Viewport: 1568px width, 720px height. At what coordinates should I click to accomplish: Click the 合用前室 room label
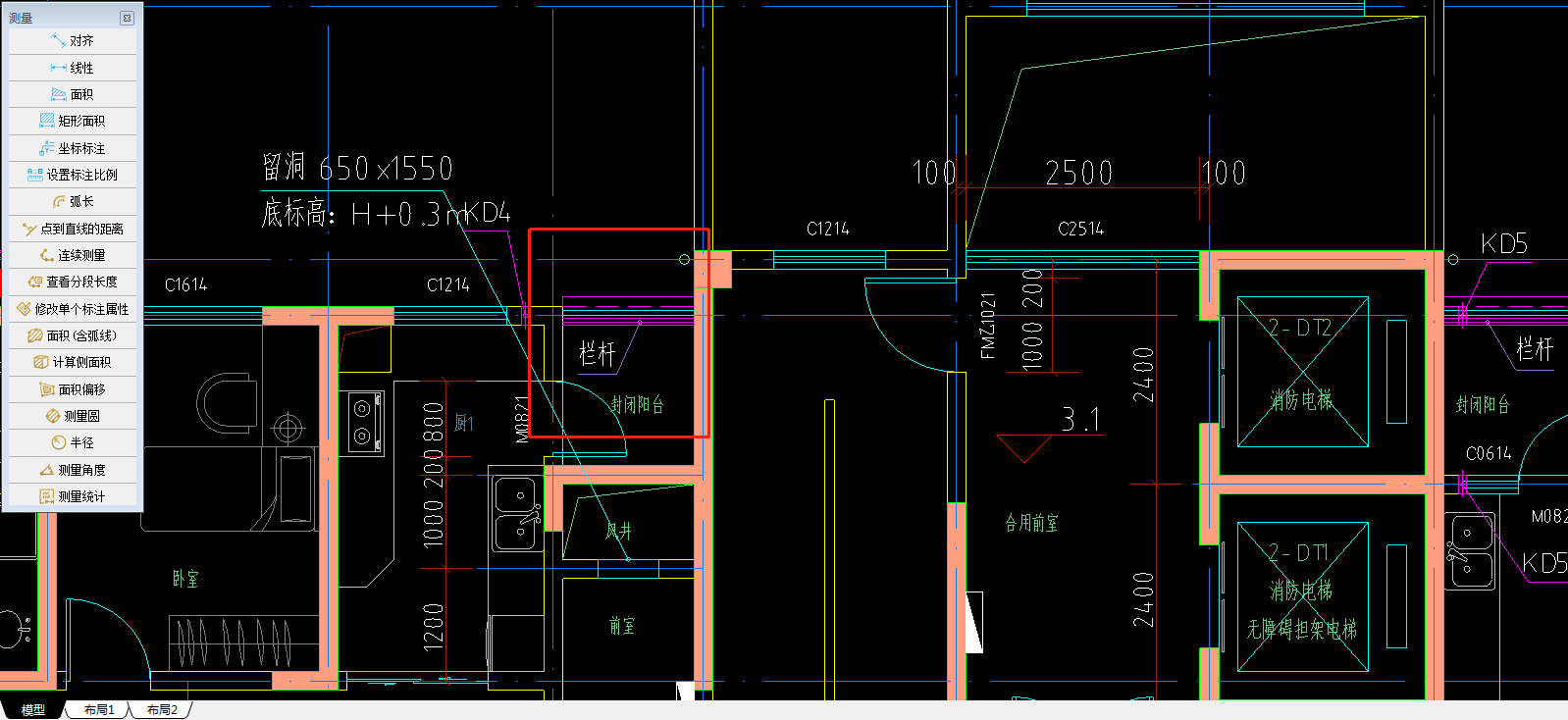[1031, 523]
